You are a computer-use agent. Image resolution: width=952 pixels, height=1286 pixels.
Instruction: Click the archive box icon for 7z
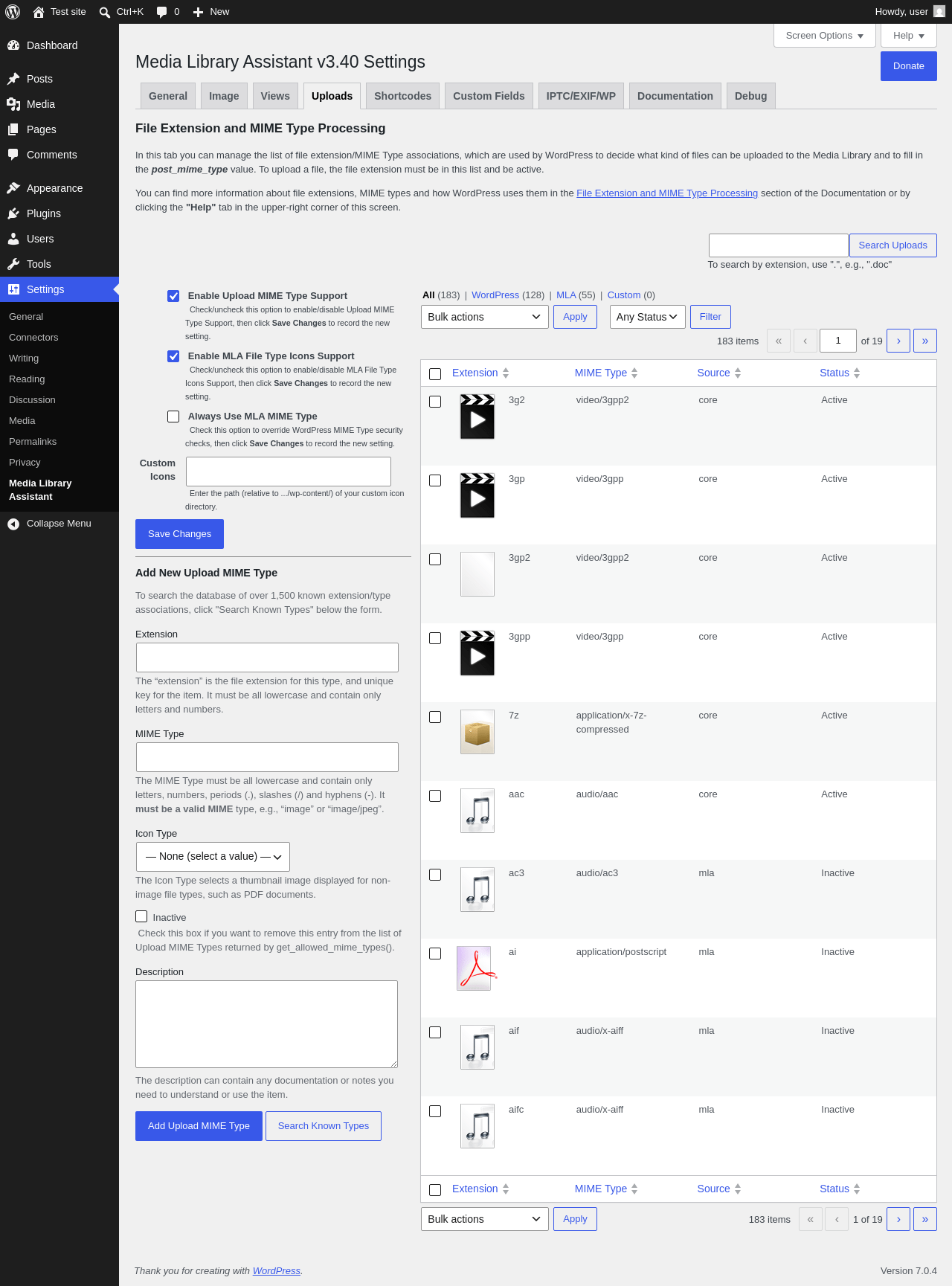(x=477, y=732)
